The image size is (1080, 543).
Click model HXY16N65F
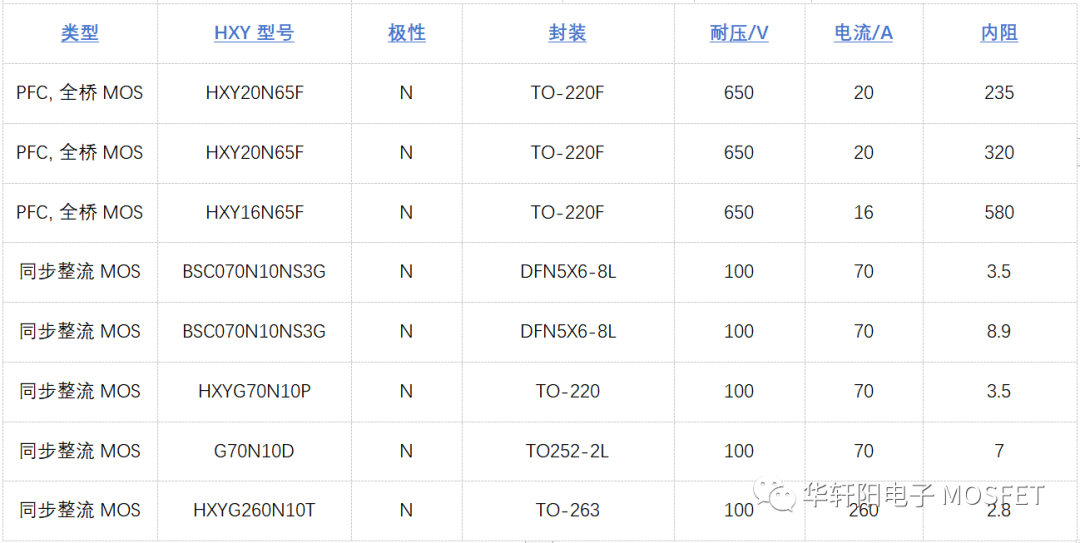coord(254,212)
